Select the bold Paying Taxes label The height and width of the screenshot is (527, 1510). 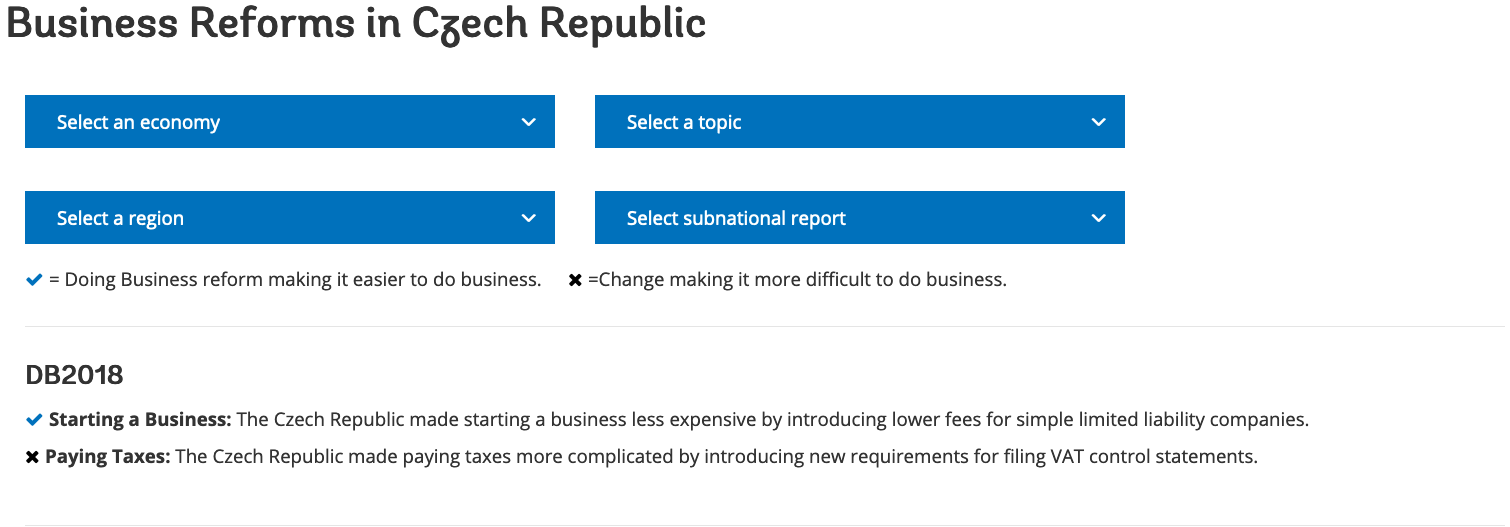[108, 457]
